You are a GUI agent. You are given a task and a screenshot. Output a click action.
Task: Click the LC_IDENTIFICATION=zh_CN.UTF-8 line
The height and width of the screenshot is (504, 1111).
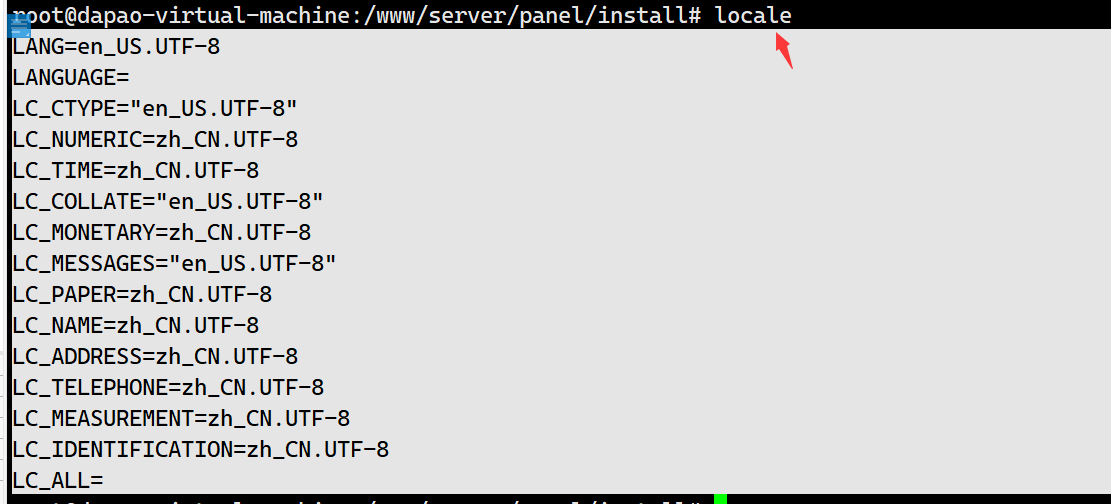[201, 449]
